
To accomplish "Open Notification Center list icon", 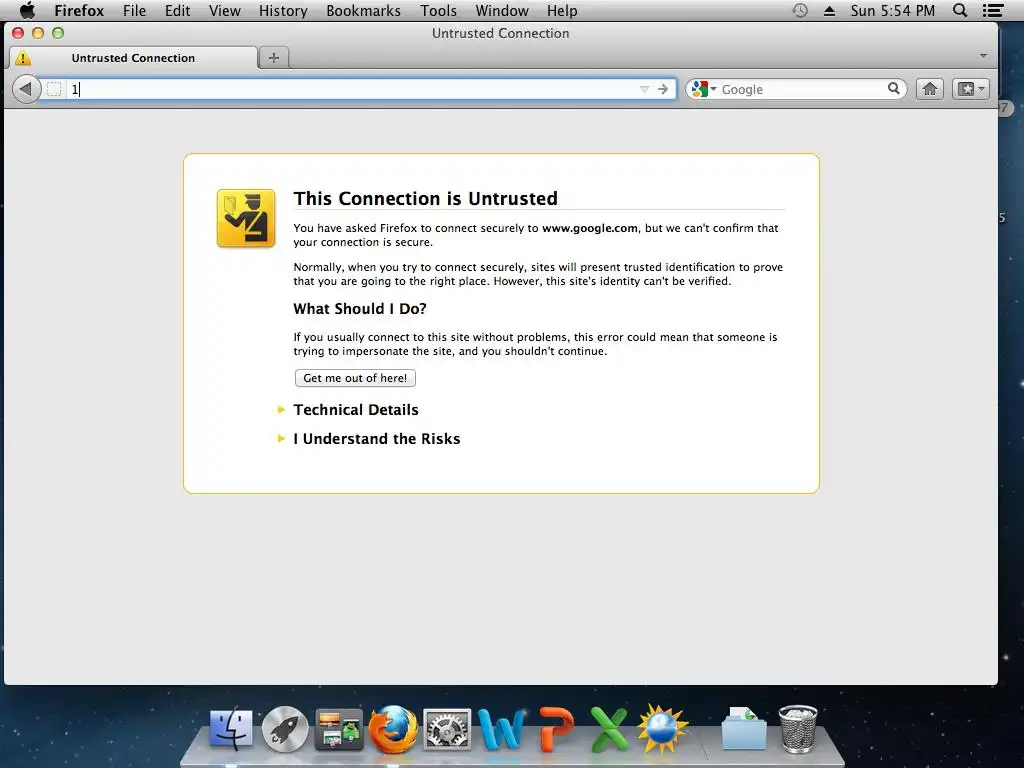I will pos(993,10).
